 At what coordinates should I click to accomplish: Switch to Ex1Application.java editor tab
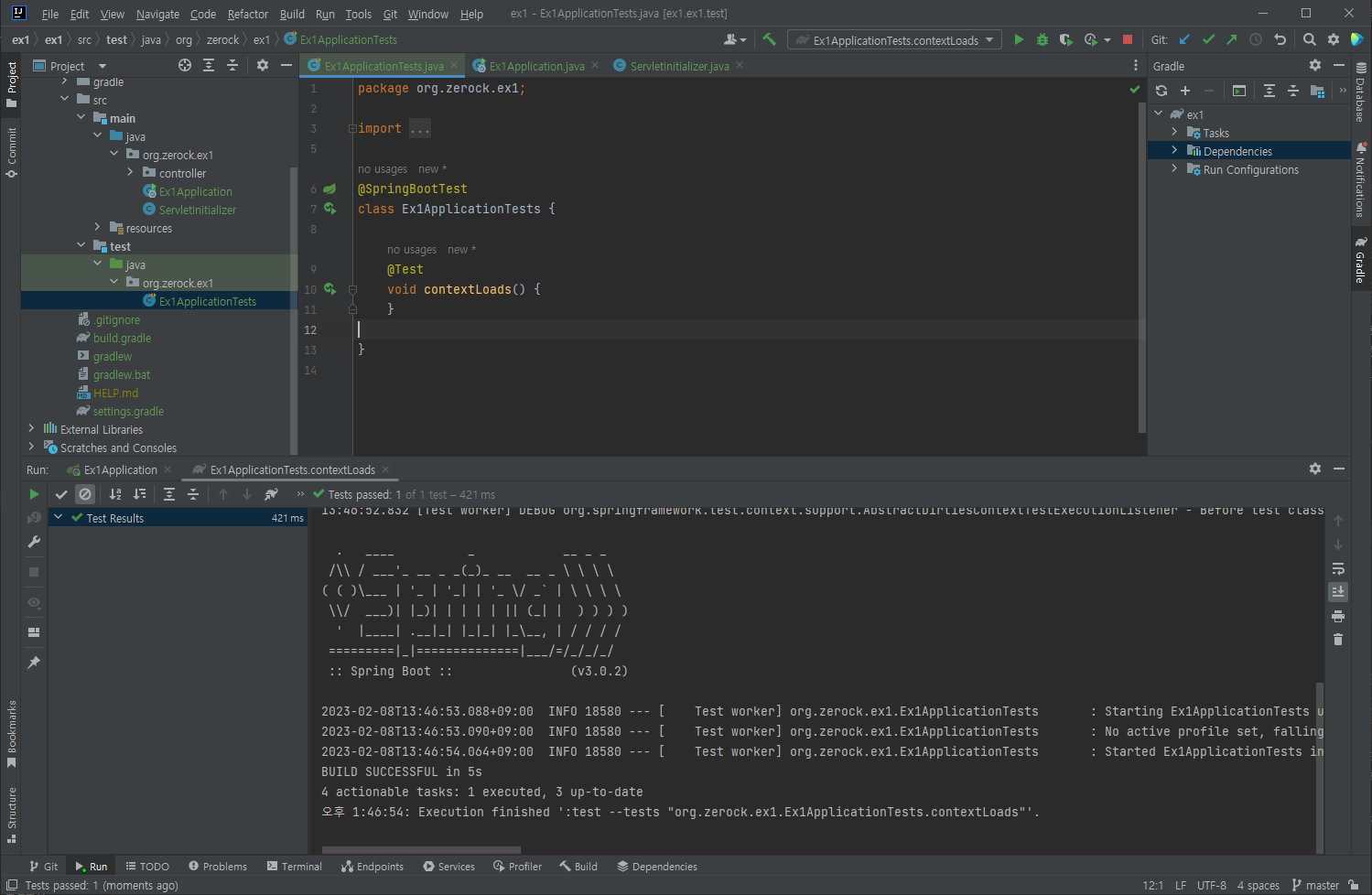(536, 66)
